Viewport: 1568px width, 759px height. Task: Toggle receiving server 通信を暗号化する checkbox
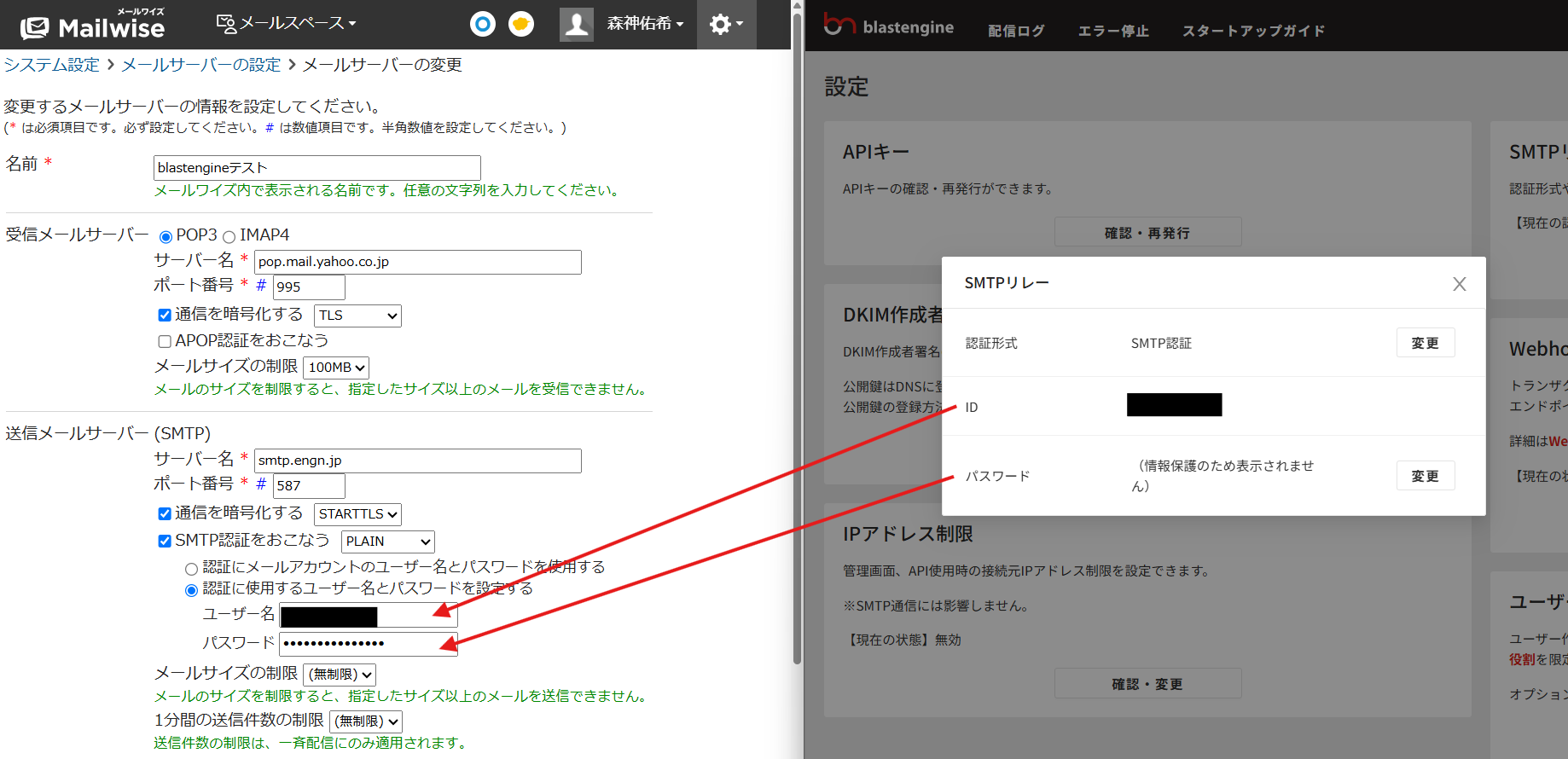[165, 315]
